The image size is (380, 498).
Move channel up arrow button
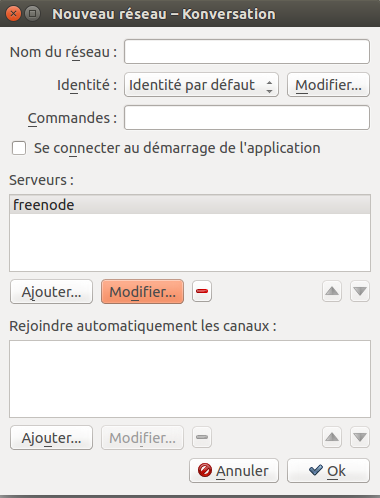click(332, 437)
